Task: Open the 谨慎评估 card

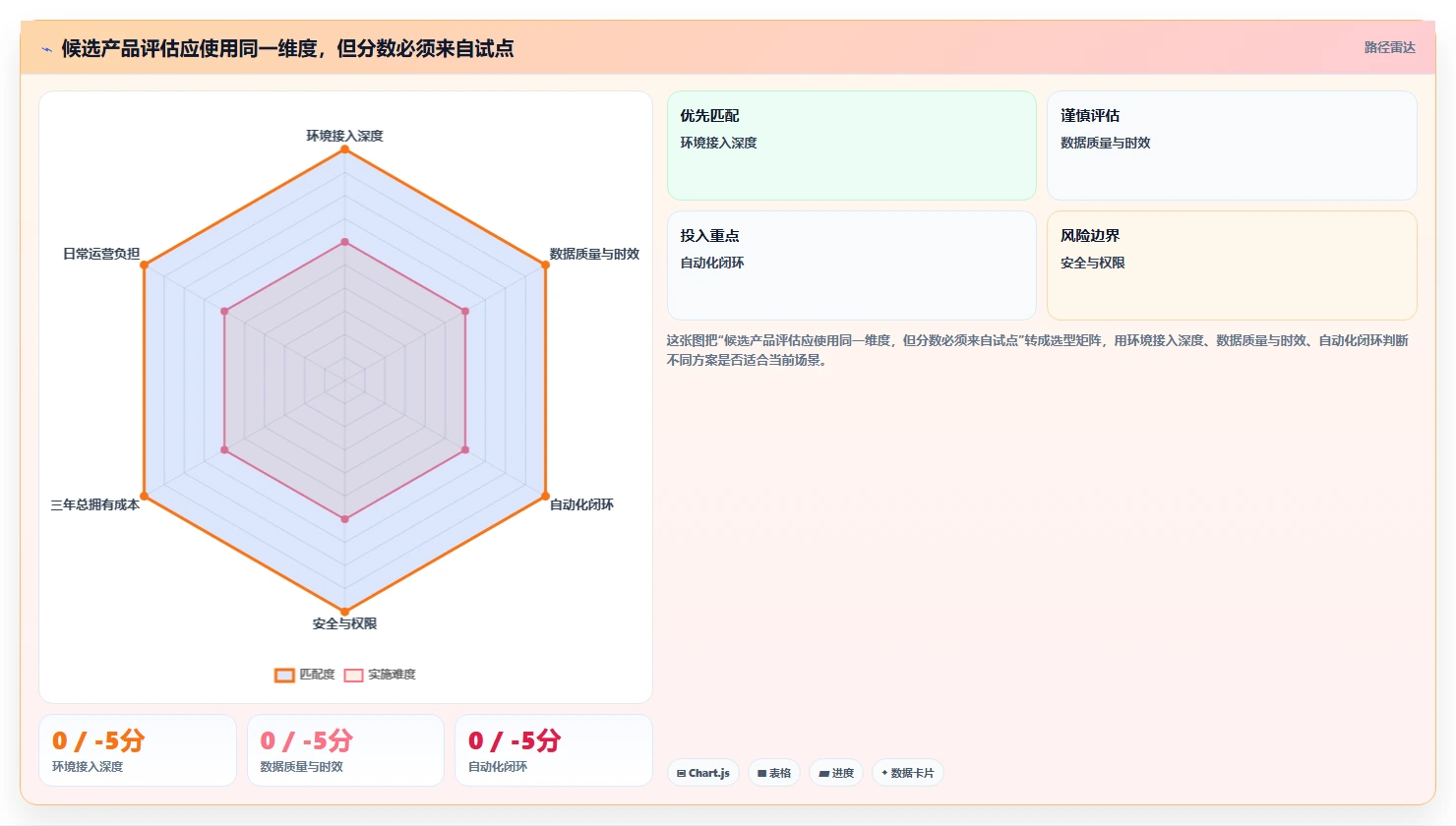Action: point(1232,146)
